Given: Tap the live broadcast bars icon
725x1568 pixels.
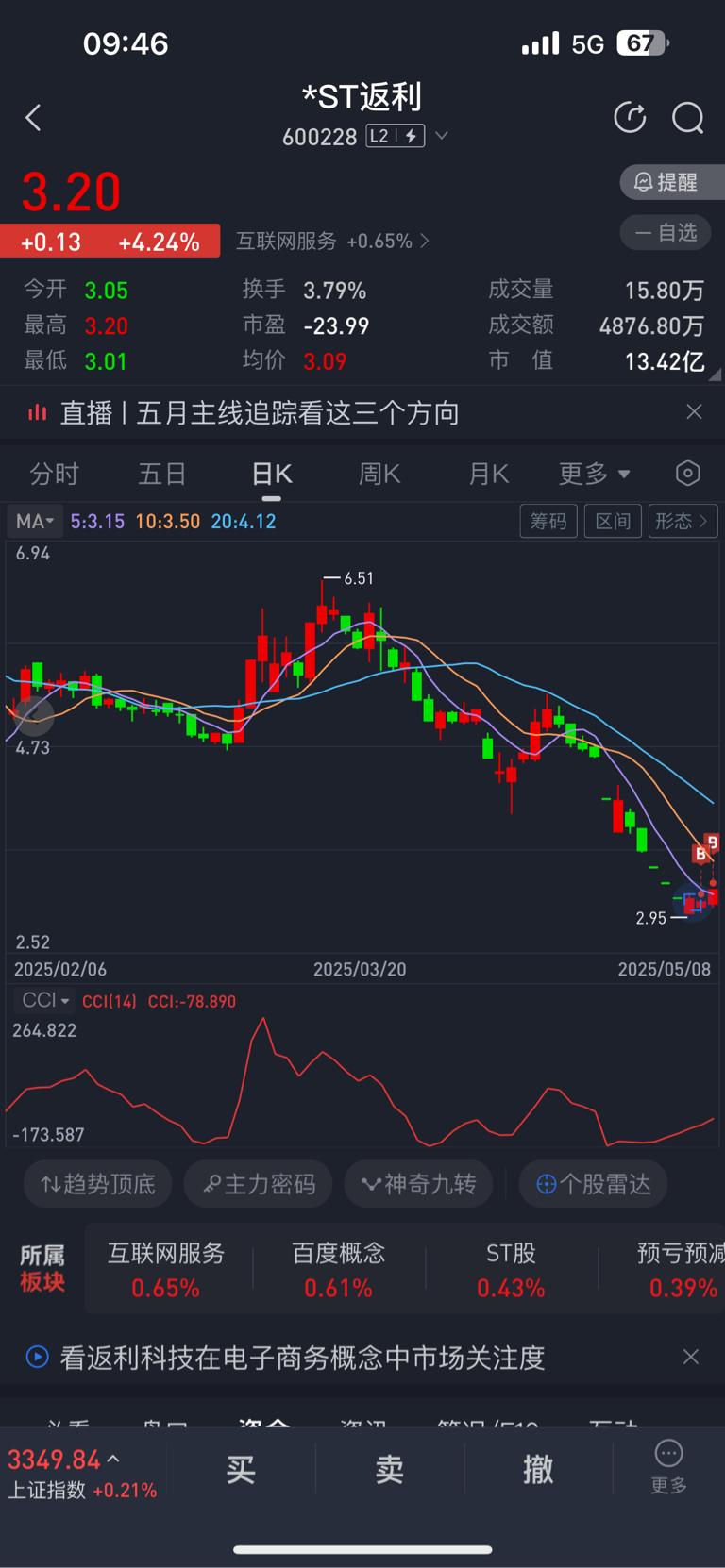Looking at the screenshot, I should click(37, 412).
